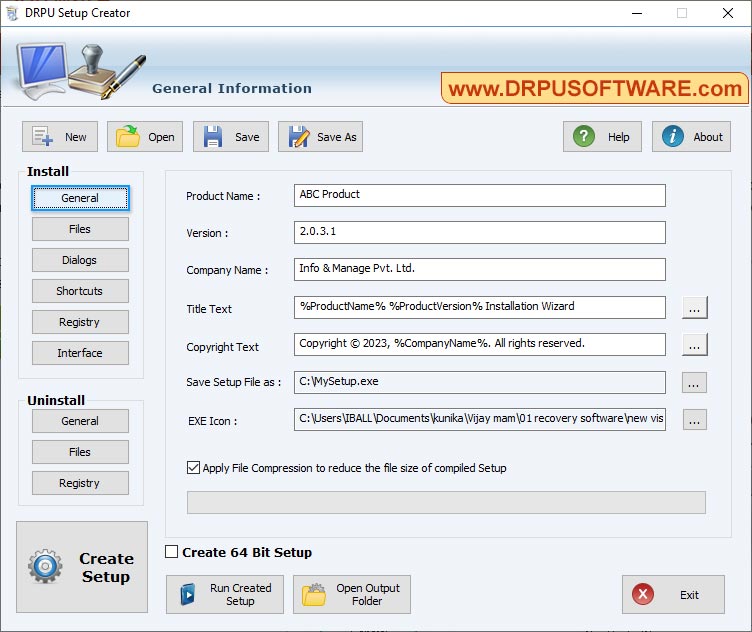Open Install Files section
The image size is (752, 632).
(x=80, y=229)
